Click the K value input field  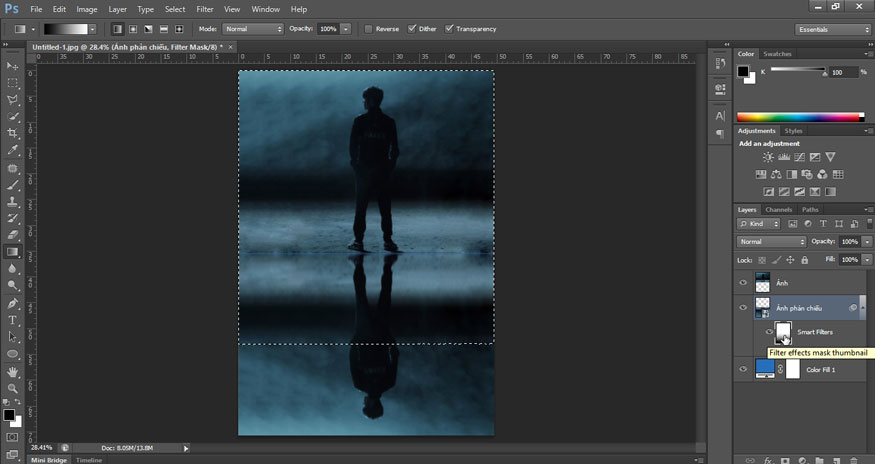pos(843,73)
